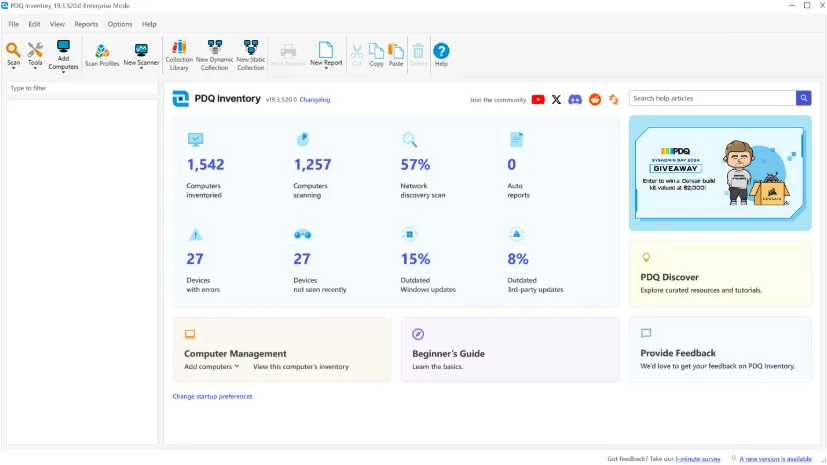Image resolution: width=827 pixels, height=465 pixels.
Task: Click the 57% Network discovery scan value
Action: point(415,164)
